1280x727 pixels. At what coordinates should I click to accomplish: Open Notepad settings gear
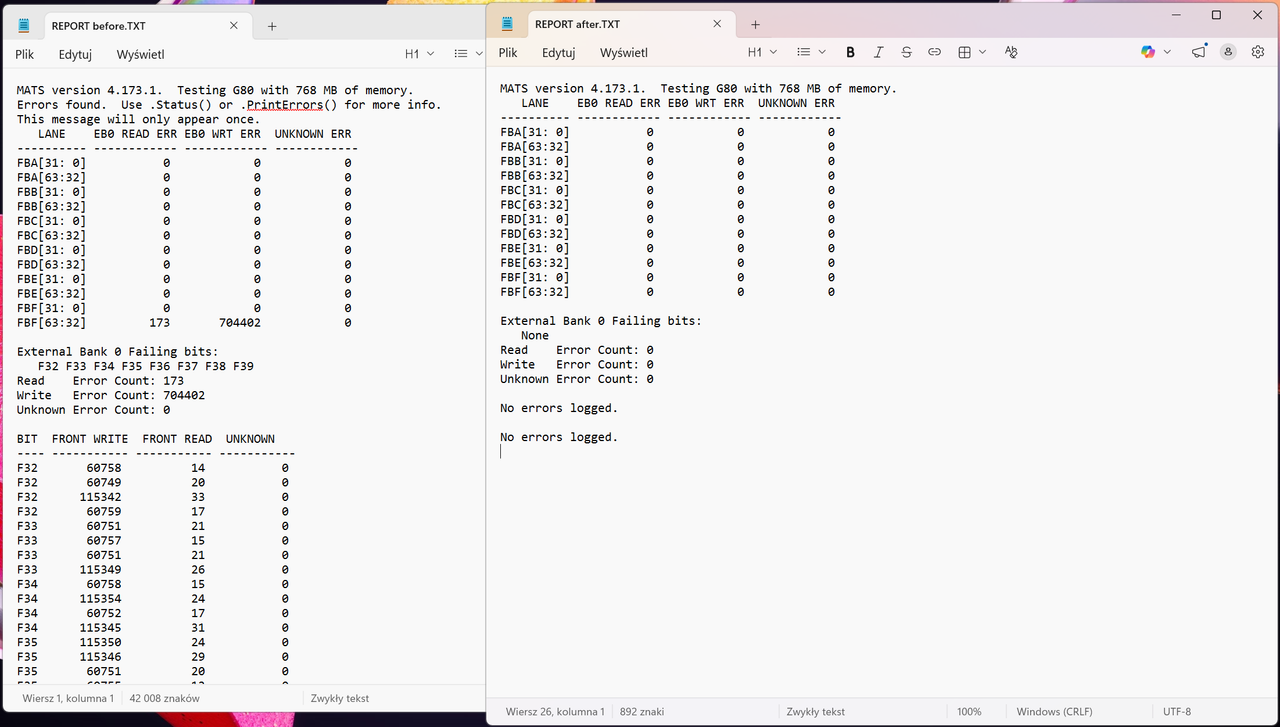1258,52
